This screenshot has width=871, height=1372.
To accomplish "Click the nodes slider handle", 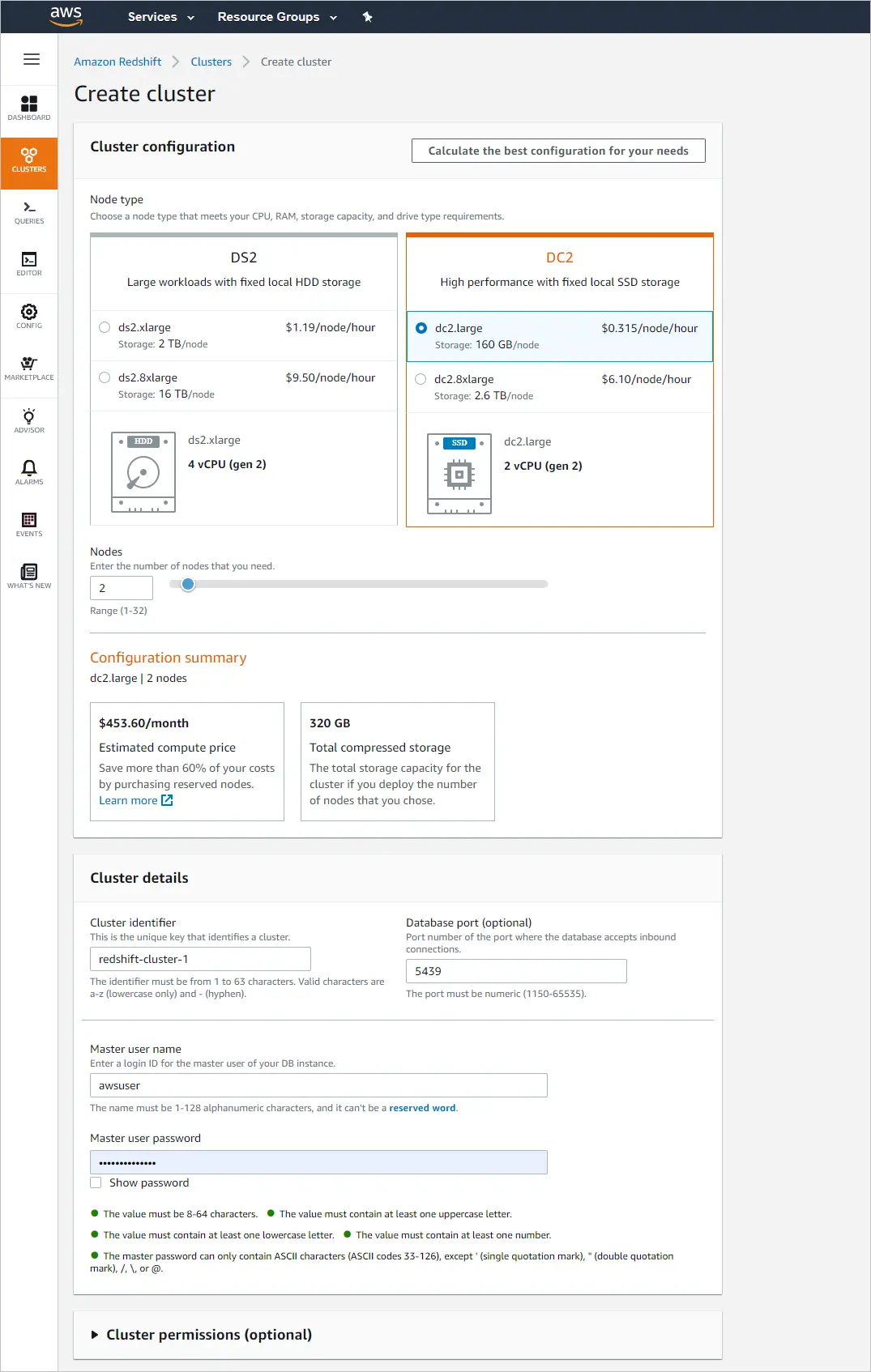I will pyautogui.click(x=188, y=584).
